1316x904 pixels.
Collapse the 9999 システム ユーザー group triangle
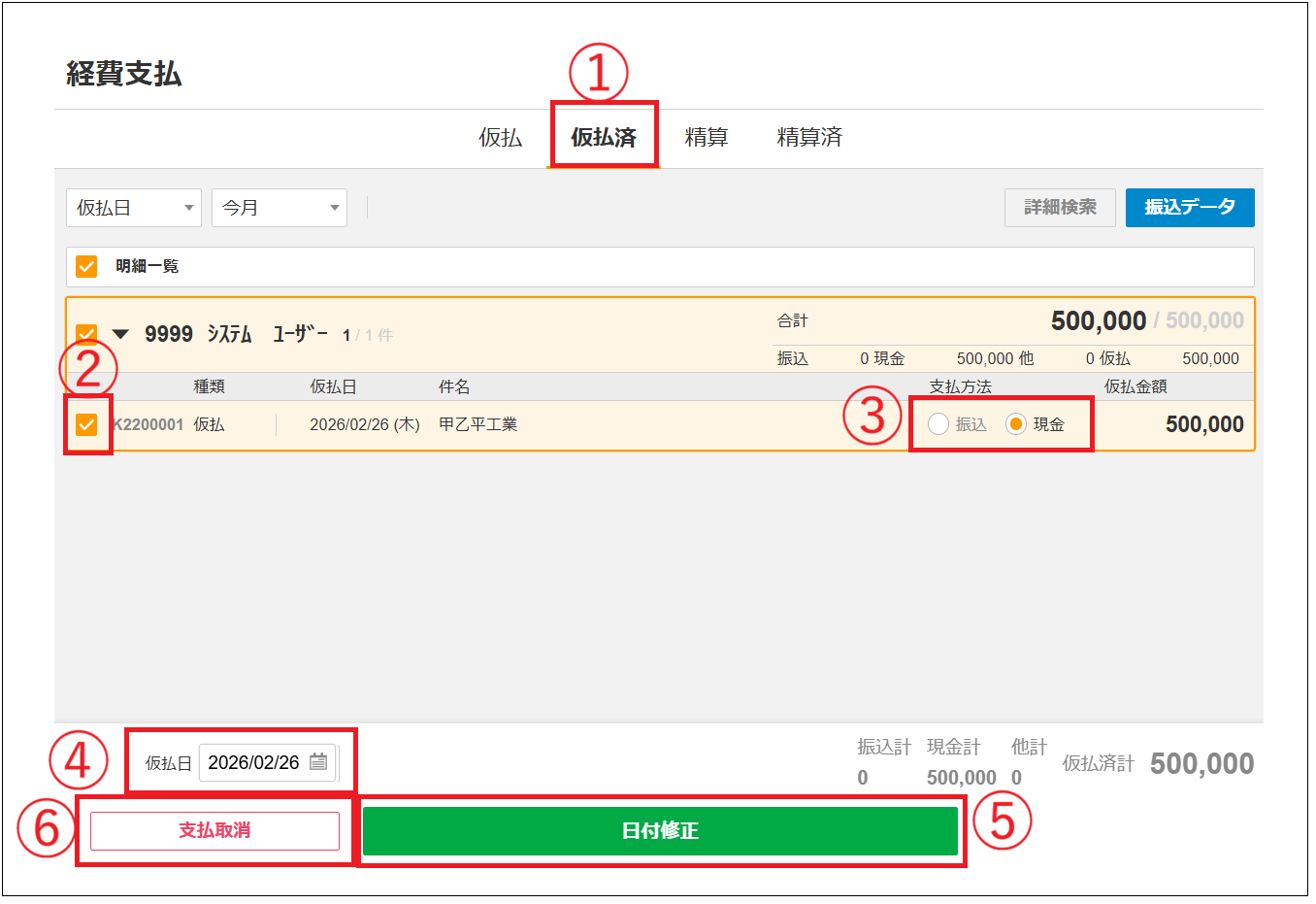(x=120, y=334)
